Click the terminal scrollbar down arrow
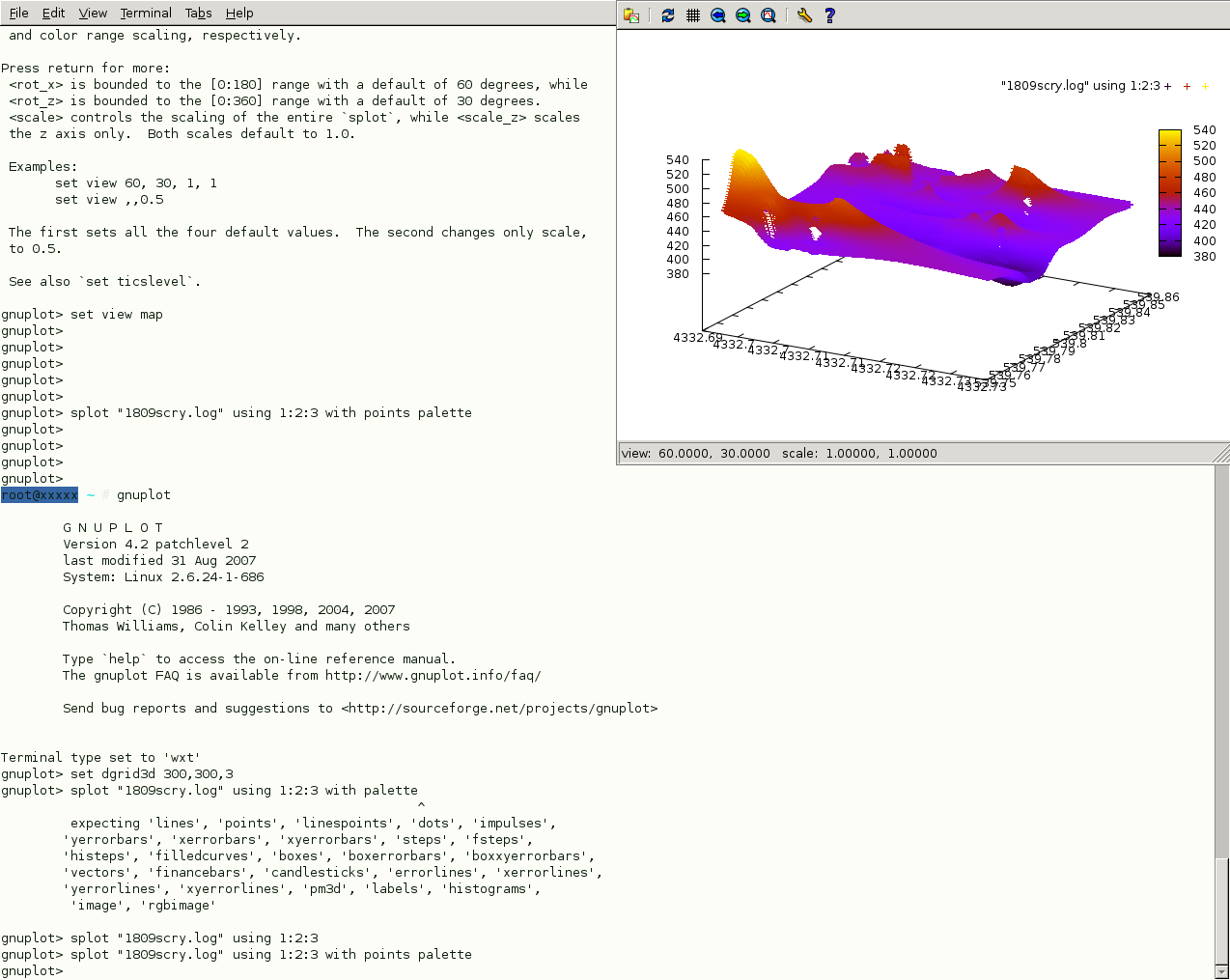 pyautogui.click(x=1221, y=971)
